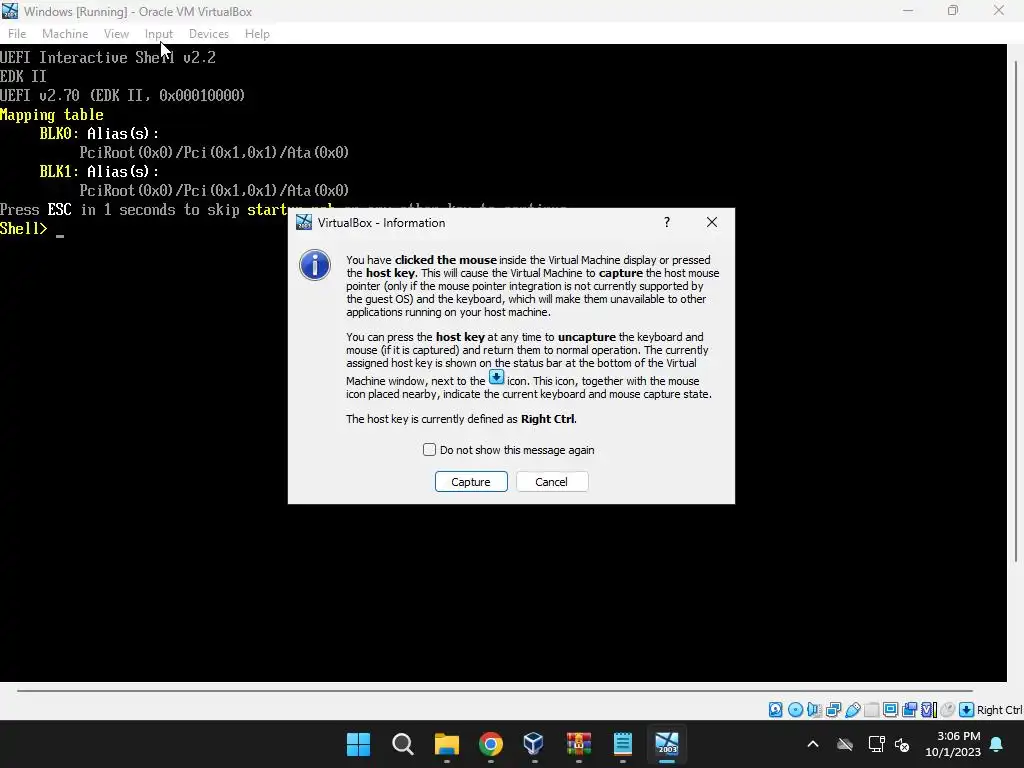The width and height of the screenshot is (1024, 768).
Task: Click the CPU virtualization indicator icon
Action: 929,710
